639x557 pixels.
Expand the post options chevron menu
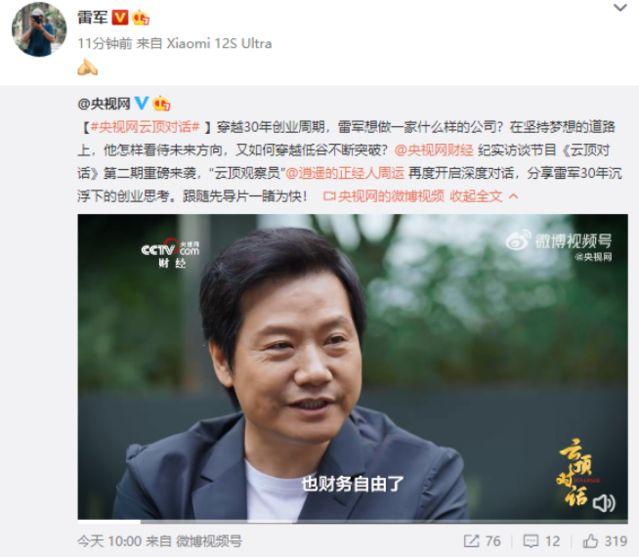pos(620,7)
